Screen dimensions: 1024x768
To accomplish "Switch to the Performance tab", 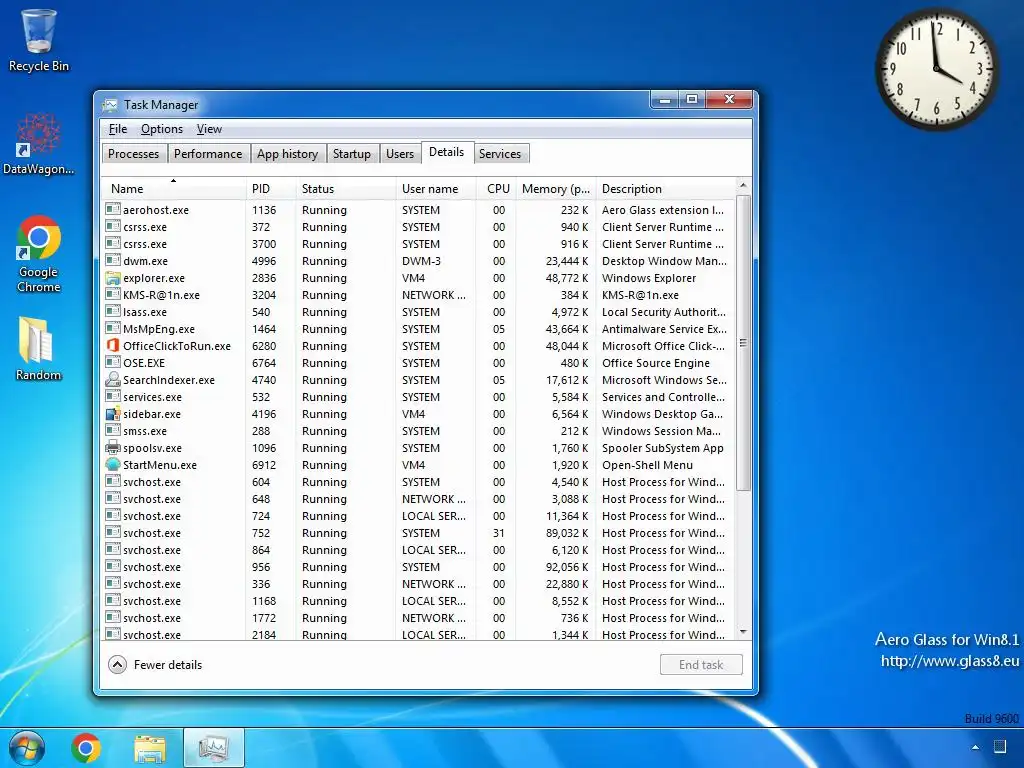I will [x=208, y=153].
